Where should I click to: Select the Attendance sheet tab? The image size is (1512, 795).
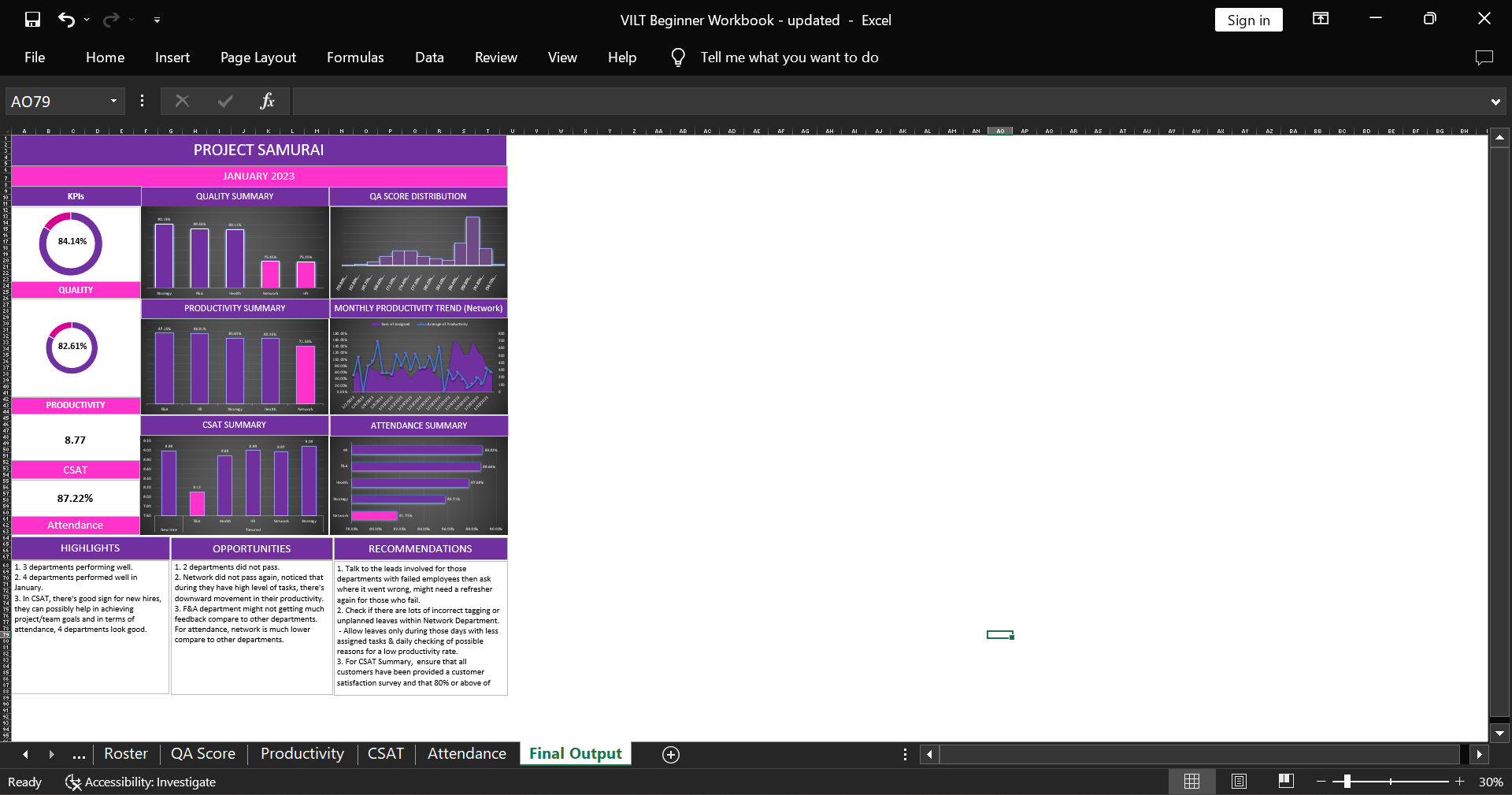pos(466,753)
